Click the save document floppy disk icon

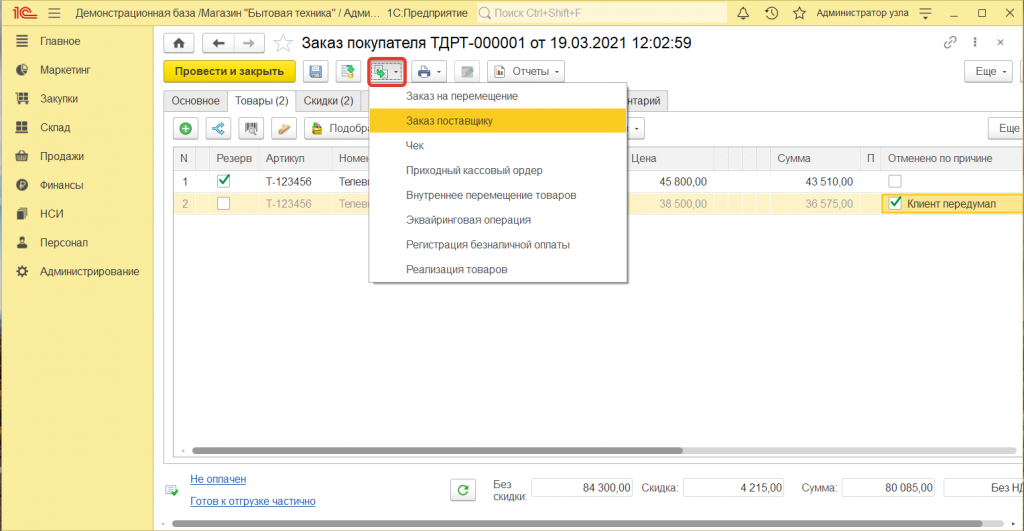316,72
